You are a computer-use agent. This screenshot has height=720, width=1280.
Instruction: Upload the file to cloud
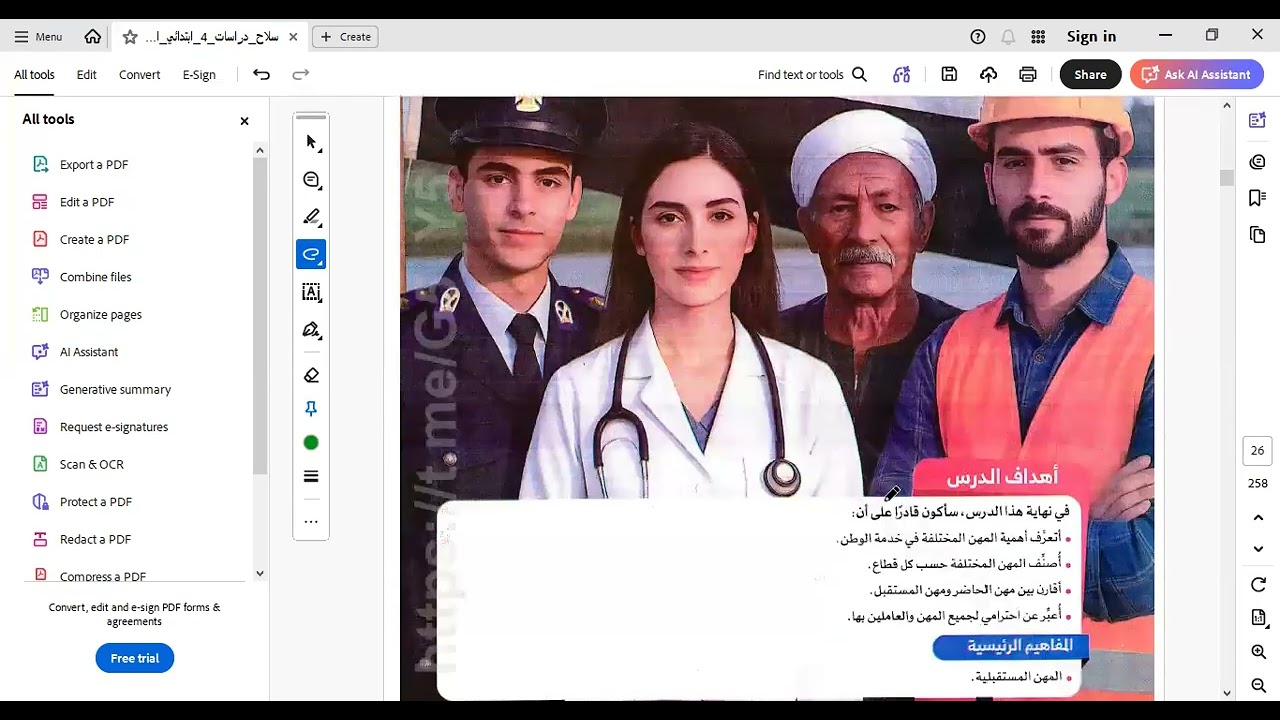pos(988,74)
